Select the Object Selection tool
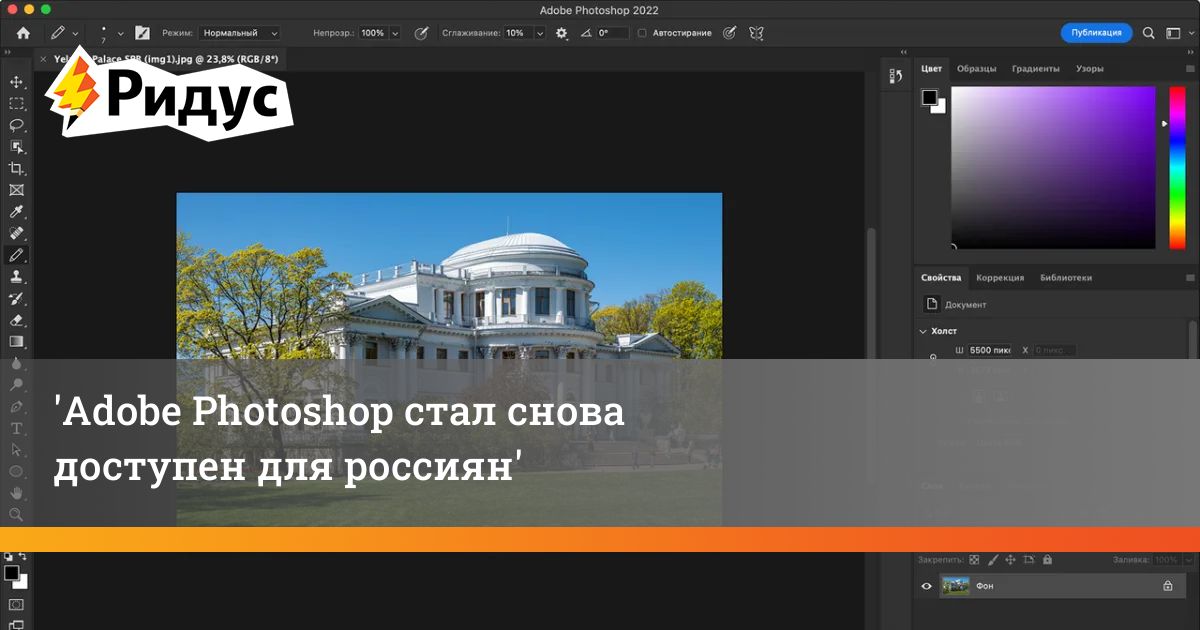This screenshot has height=630, width=1200. pos(16,147)
